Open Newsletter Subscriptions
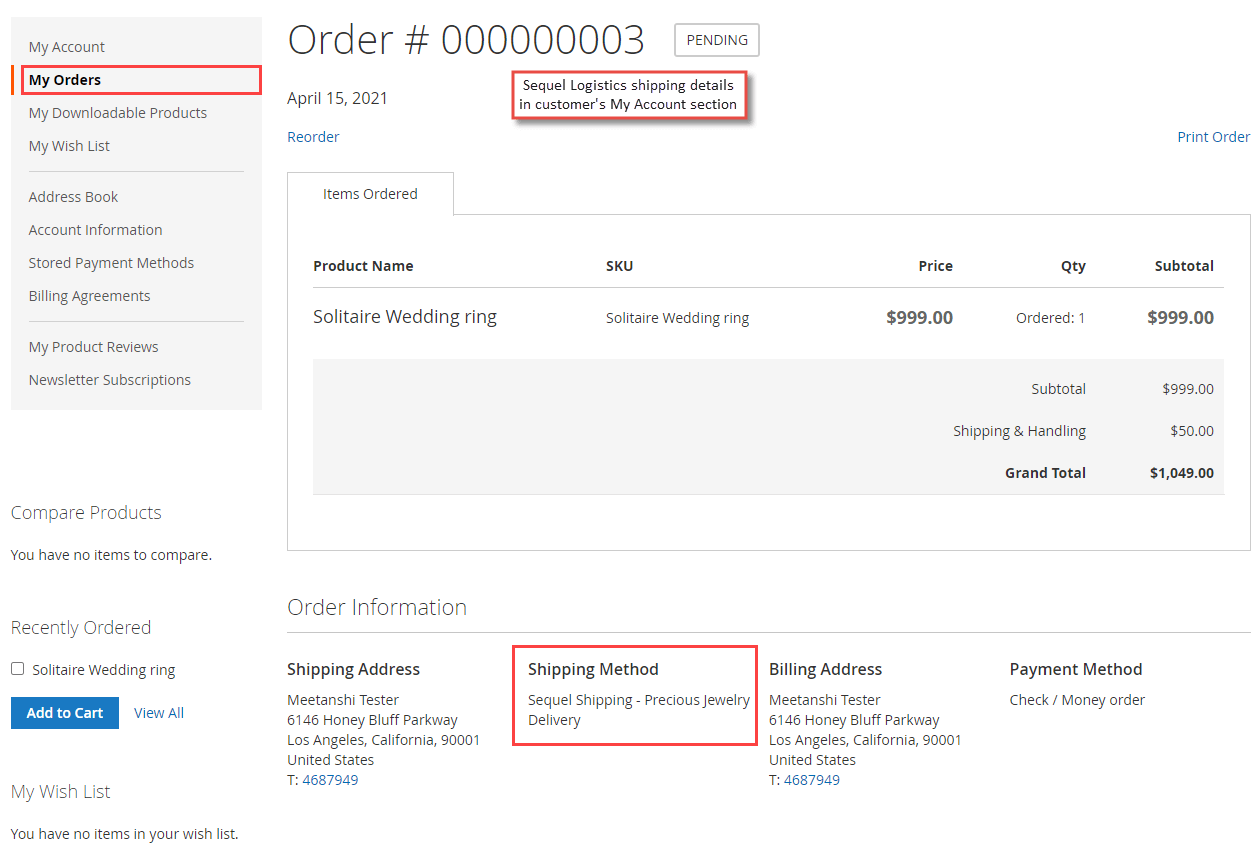 point(110,379)
